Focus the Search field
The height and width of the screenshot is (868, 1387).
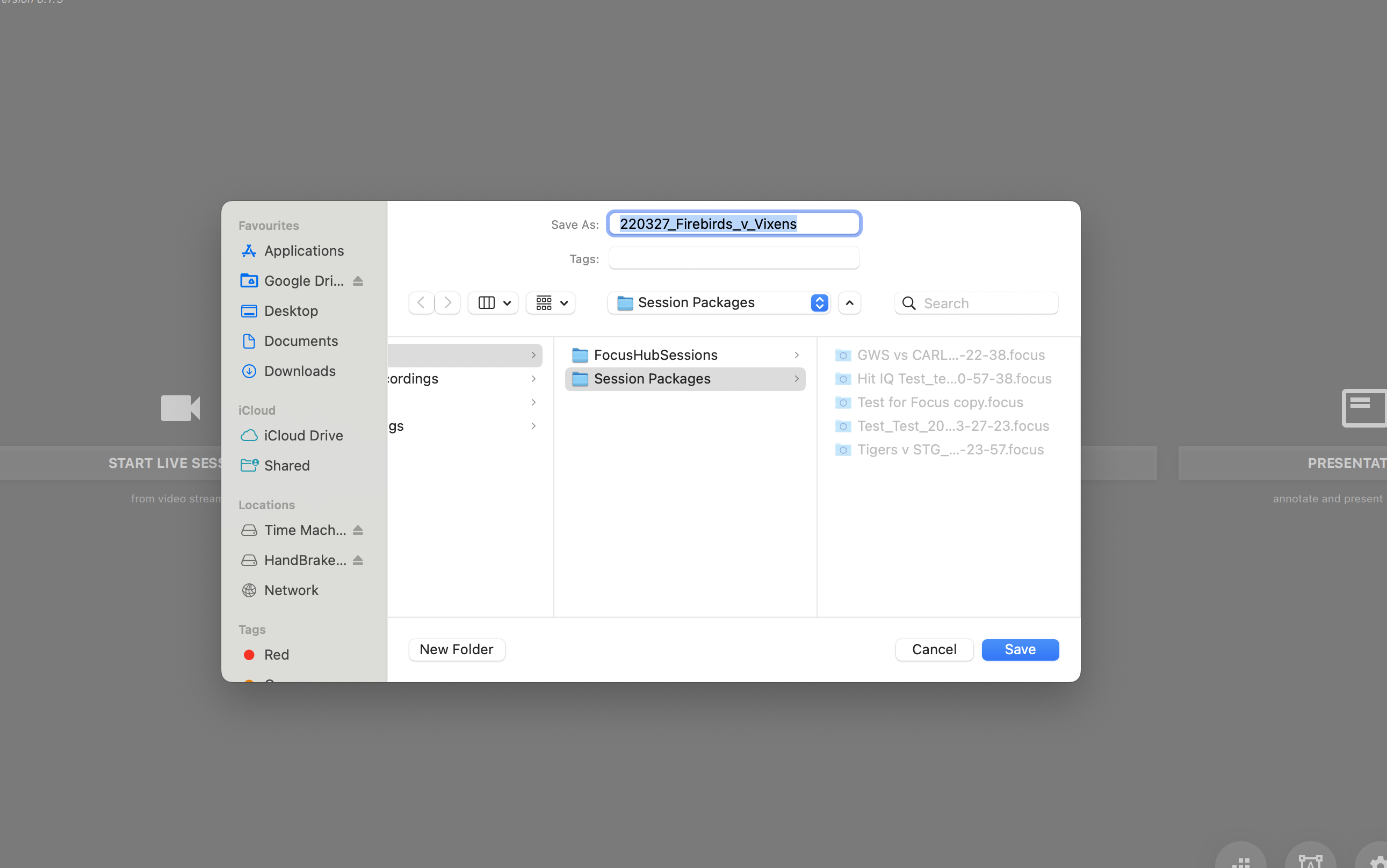976,303
